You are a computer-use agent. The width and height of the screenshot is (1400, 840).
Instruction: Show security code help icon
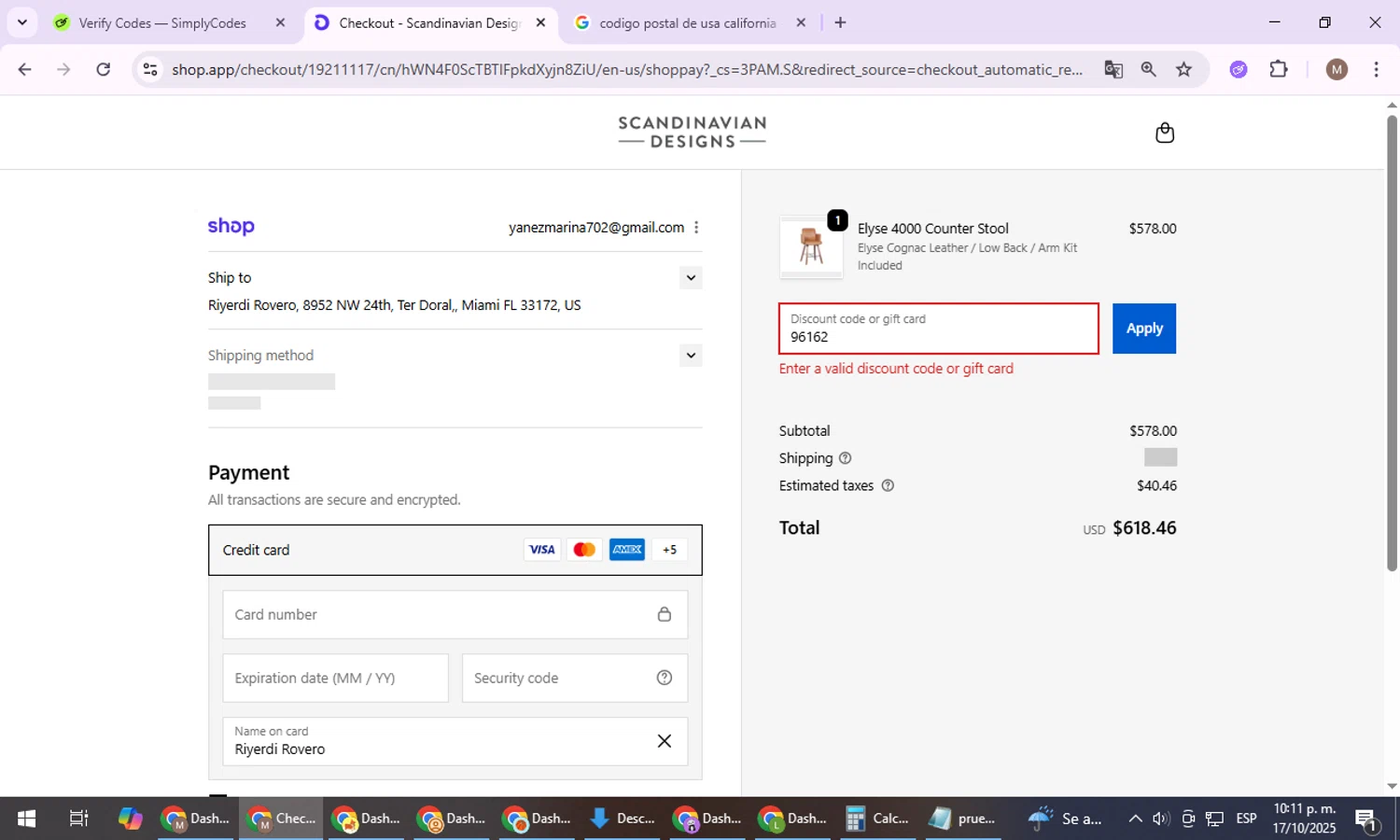(665, 678)
